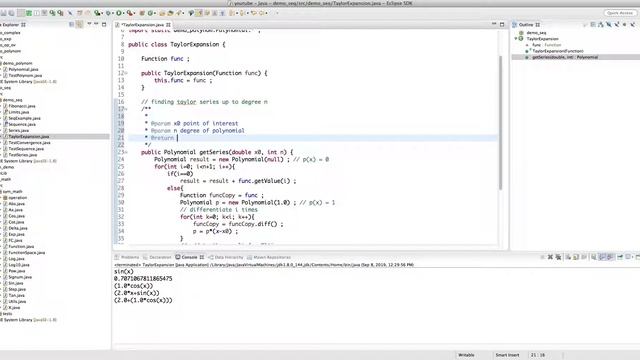The width and height of the screenshot is (640, 360).
Task: Click the Last Edit Location arrow icon
Action: 253,13
